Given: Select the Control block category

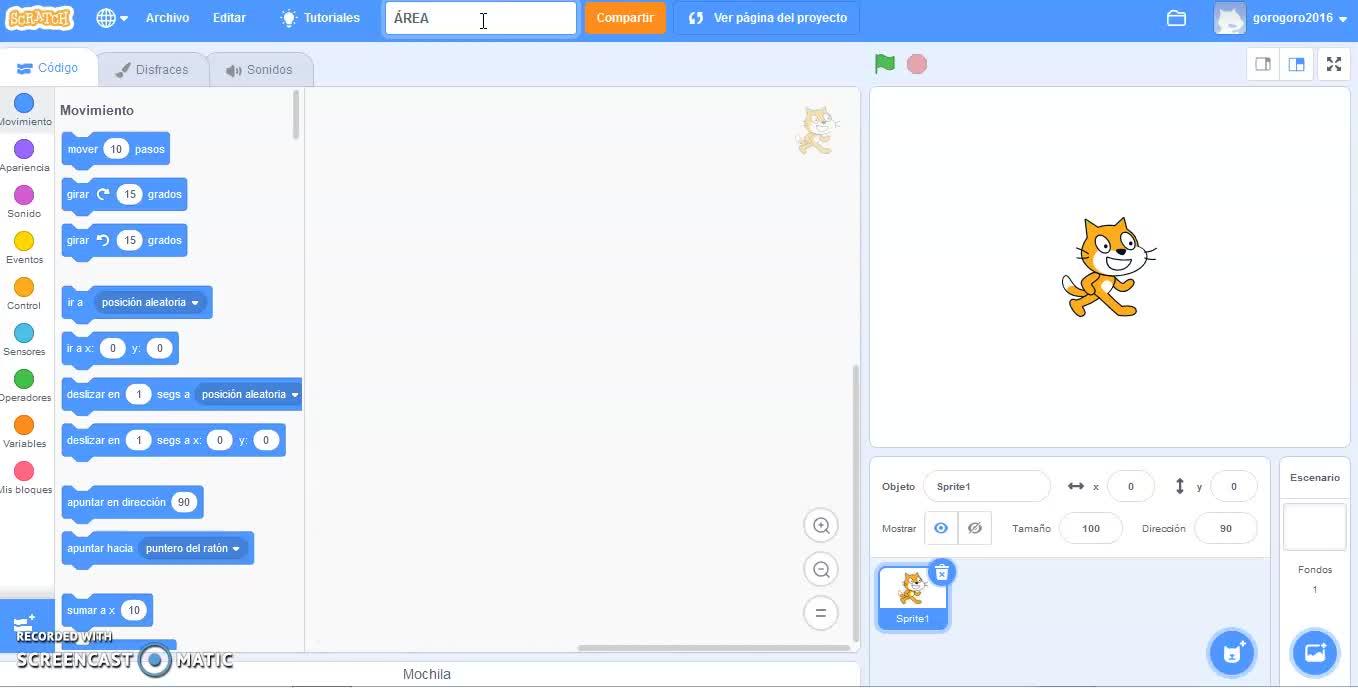Looking at the screenshot, I should (24, 294).
